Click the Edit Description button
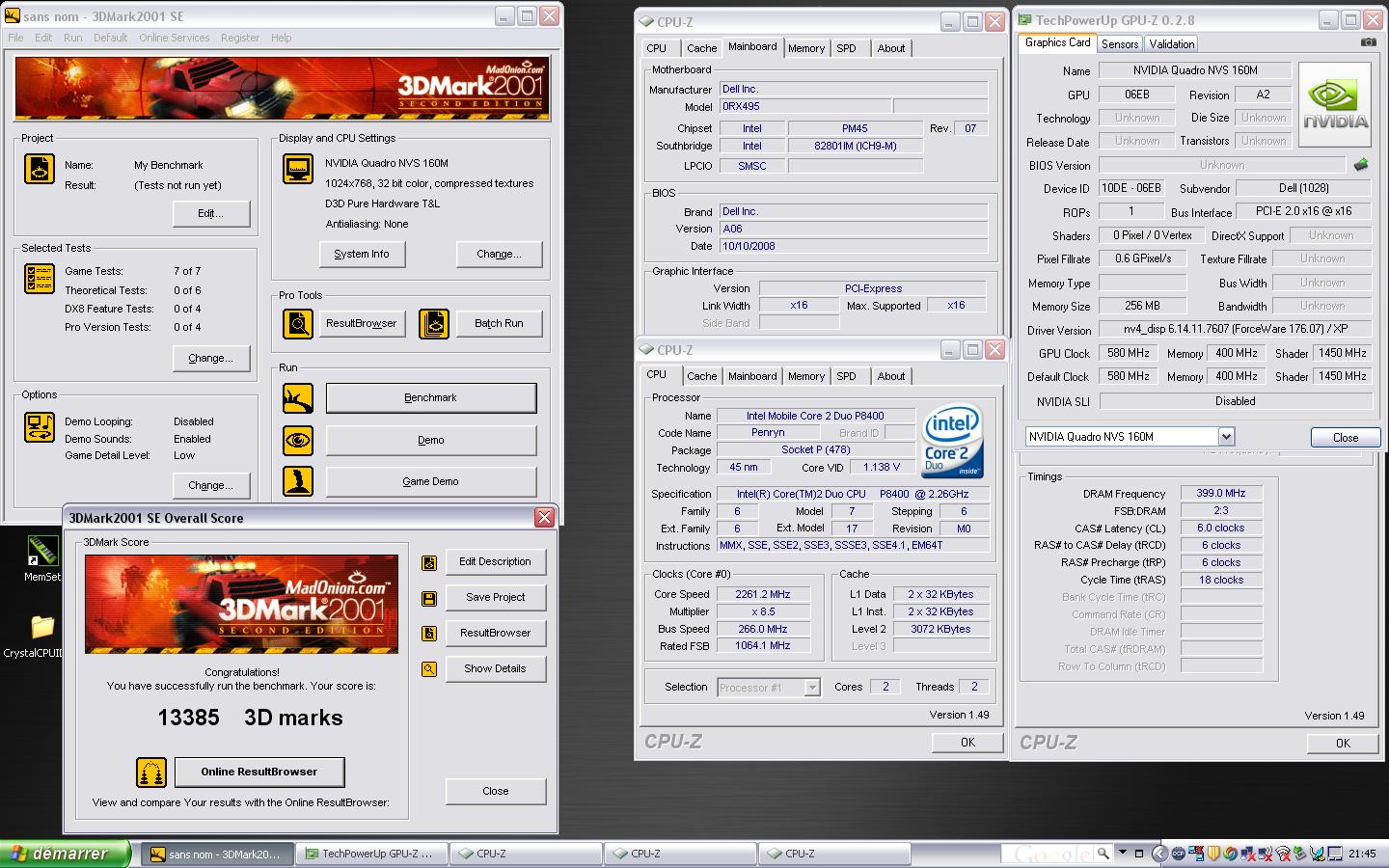Screen dimensions: 1389x868 pyautogui.click(x=496, y=561)
